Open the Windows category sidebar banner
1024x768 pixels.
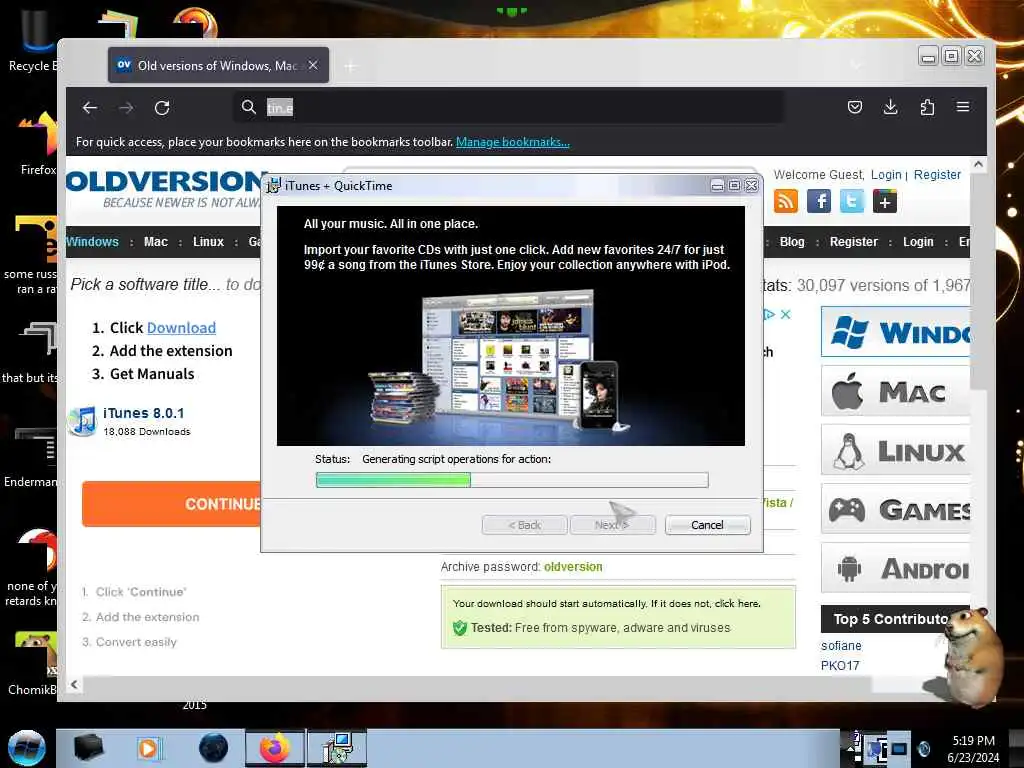click(895, 332)
